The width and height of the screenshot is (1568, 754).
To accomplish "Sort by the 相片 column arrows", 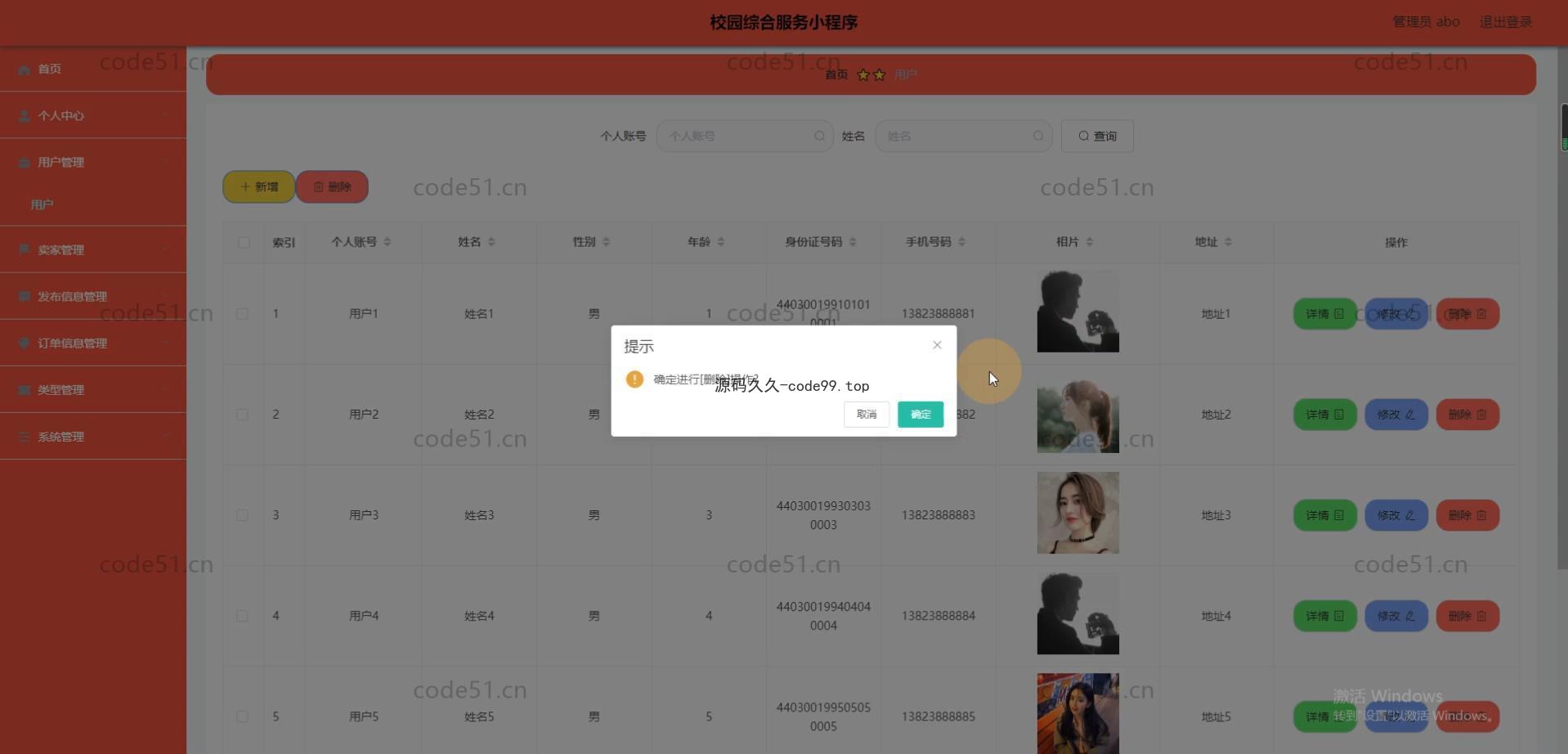I will tap(1089, 242).
